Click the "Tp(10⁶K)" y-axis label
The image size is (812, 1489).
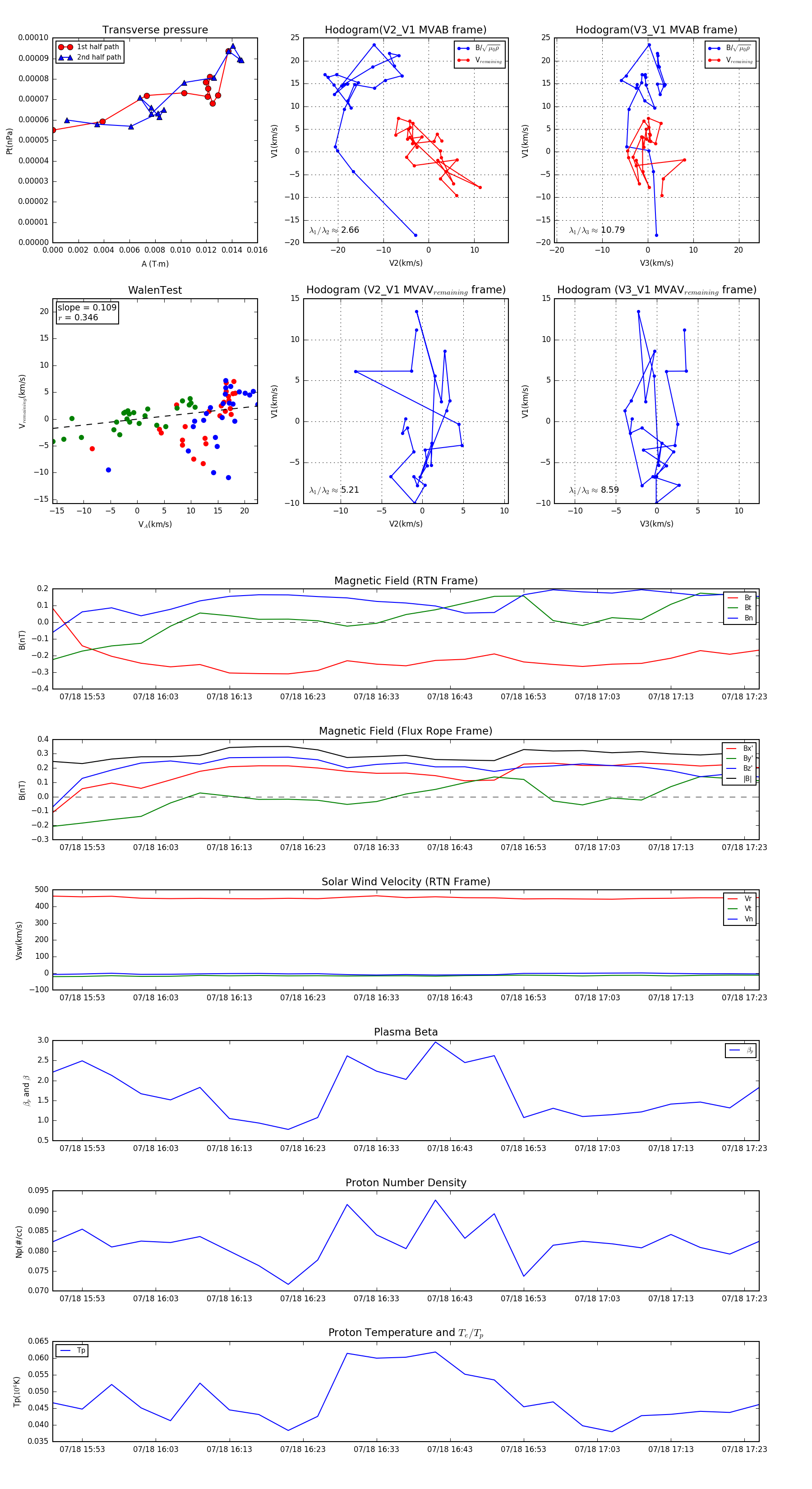pos(17,1392)
